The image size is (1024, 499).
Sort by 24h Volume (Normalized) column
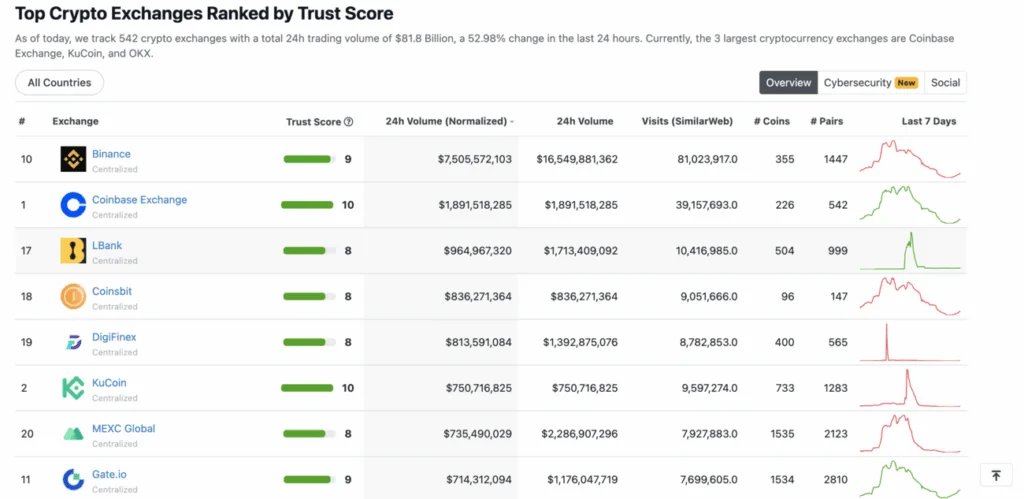(x=446, y=122)
